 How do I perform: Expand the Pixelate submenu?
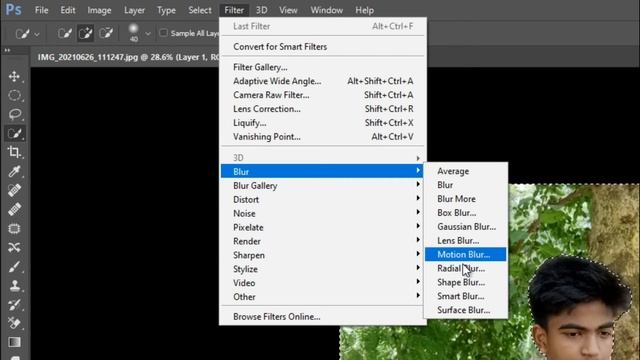(x=322, y=227)
